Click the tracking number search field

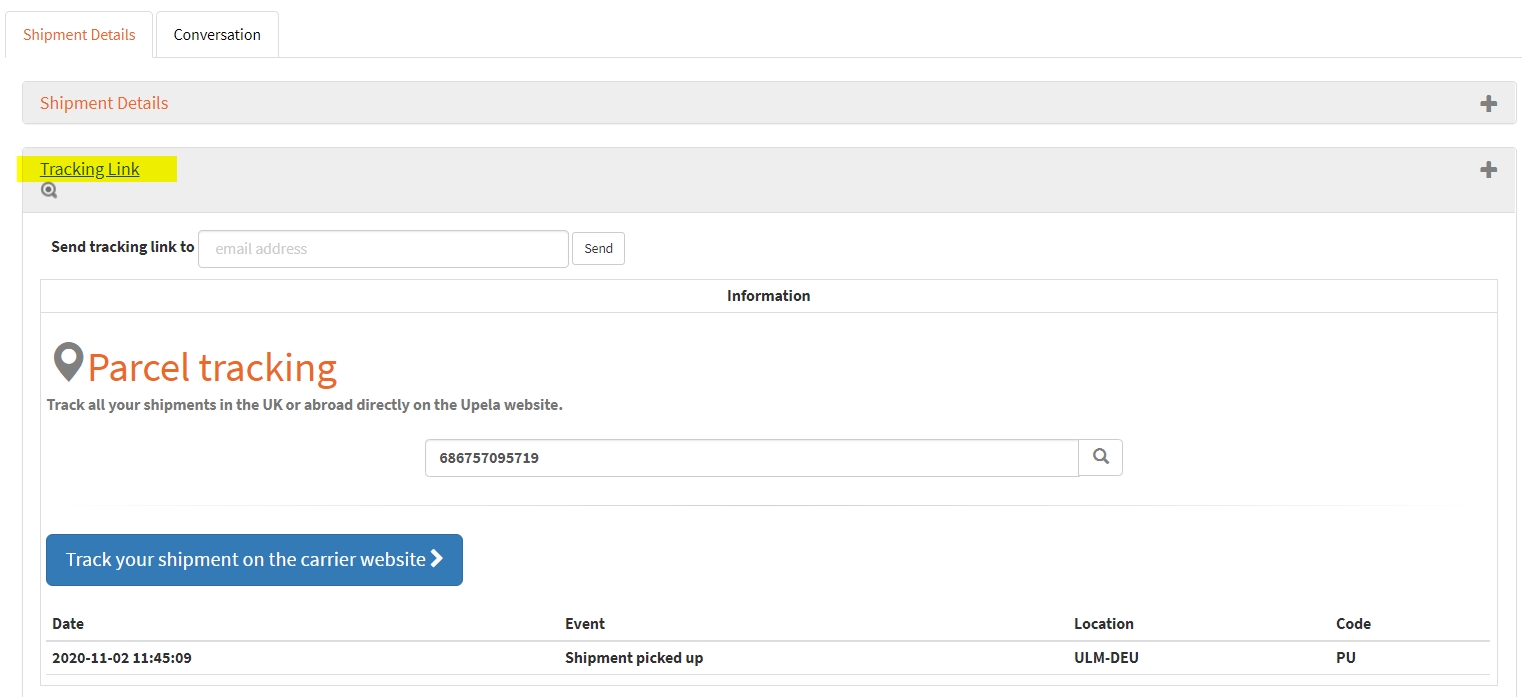pos(751,458)
